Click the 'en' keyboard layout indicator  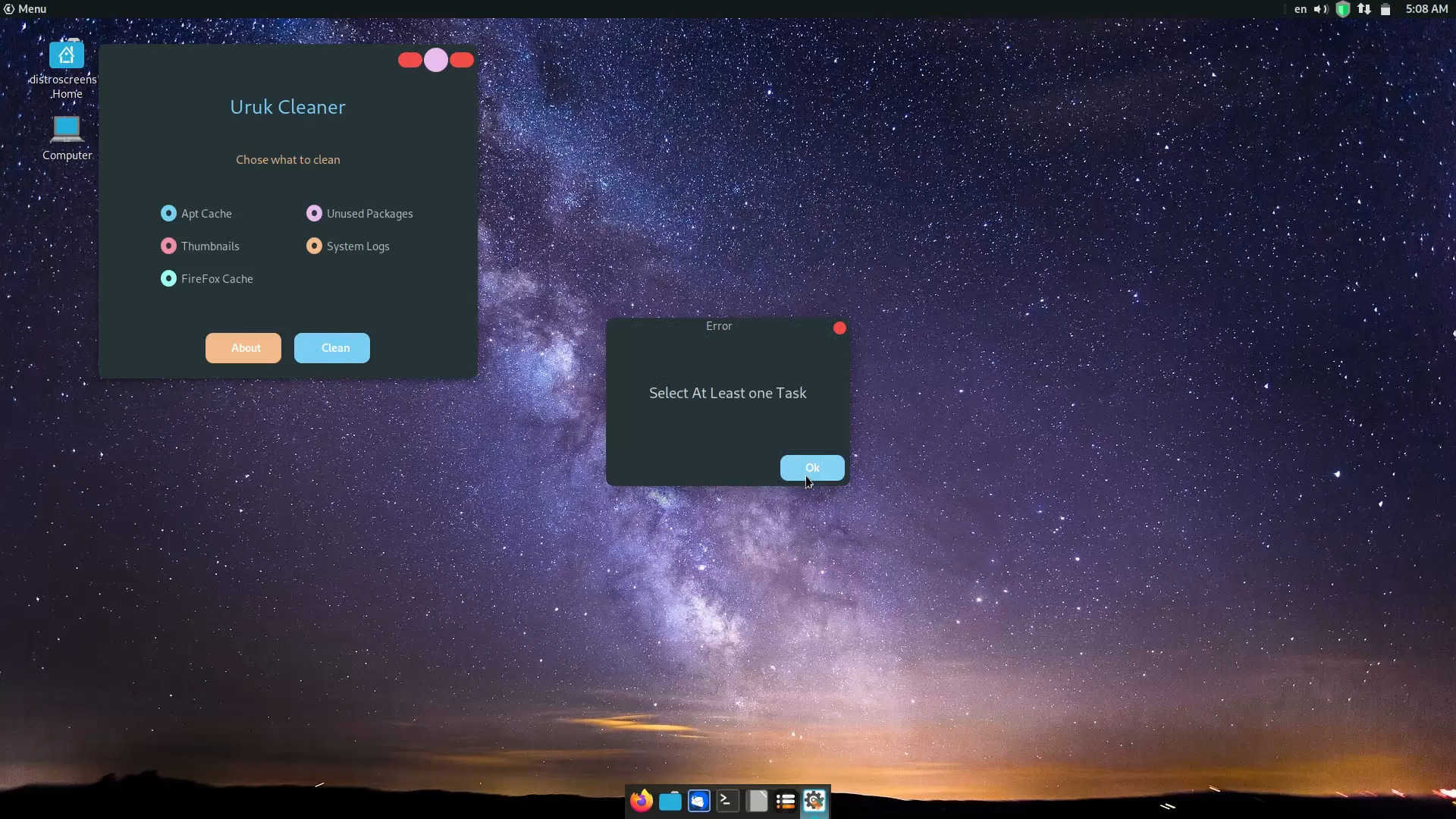pyautogui.click(x=1300, y=9)
